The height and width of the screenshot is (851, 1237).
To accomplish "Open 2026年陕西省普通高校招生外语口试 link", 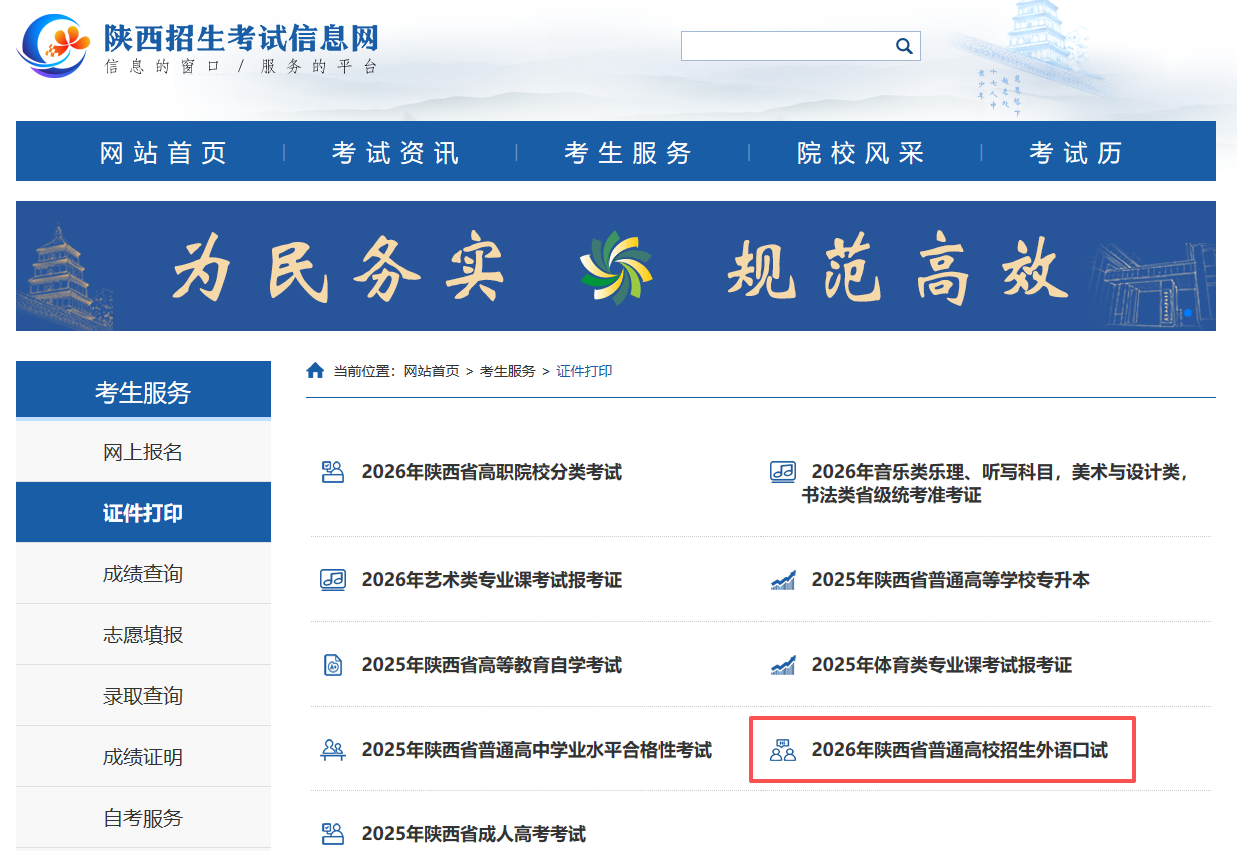I will point(960,749).
